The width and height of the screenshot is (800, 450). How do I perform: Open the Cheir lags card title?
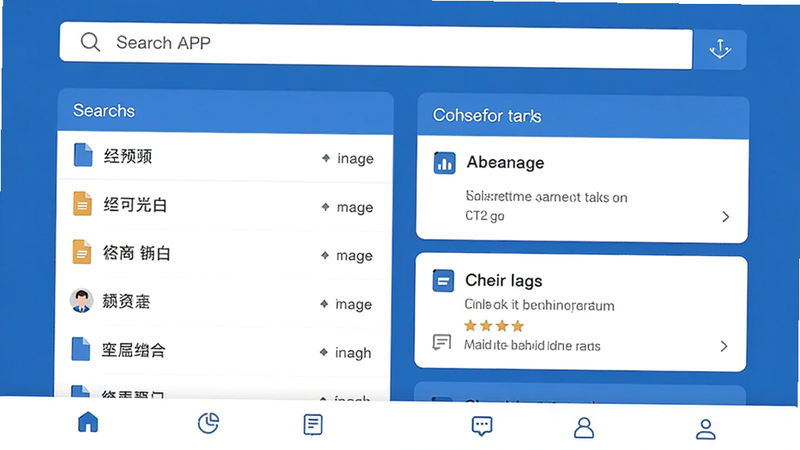point(504,281)
